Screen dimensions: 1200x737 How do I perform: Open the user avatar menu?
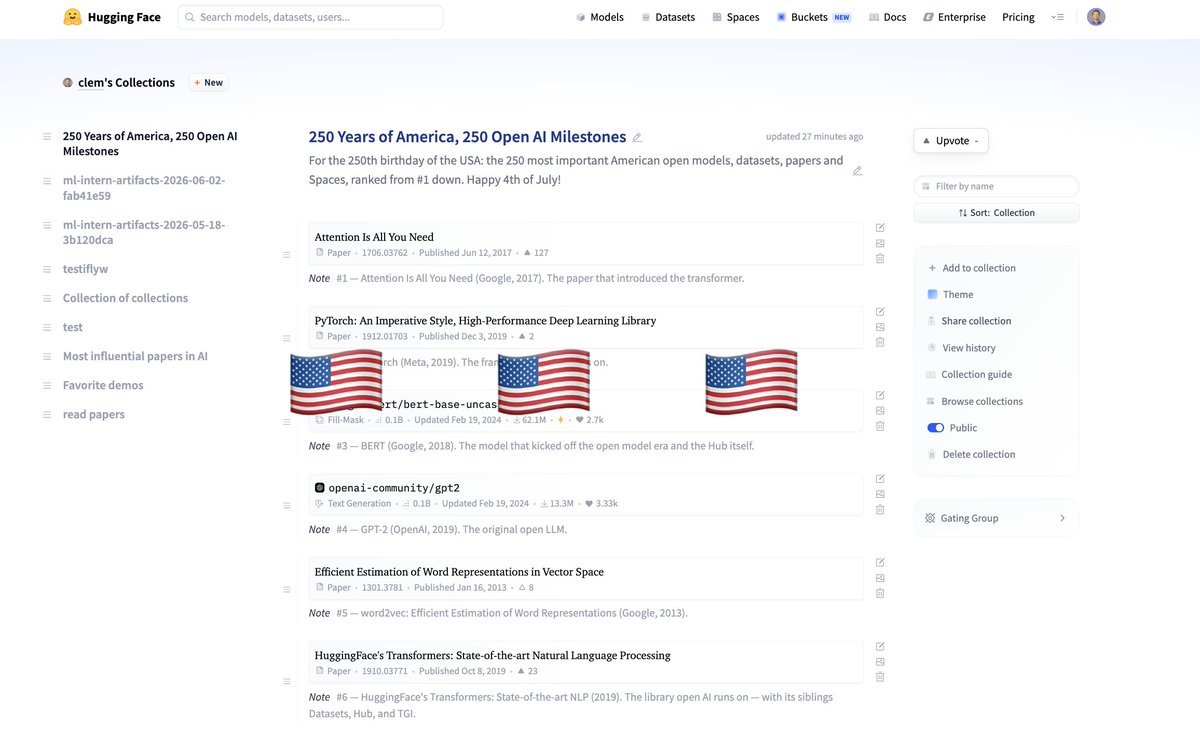pyautogui.click(x=1096, y=17)
